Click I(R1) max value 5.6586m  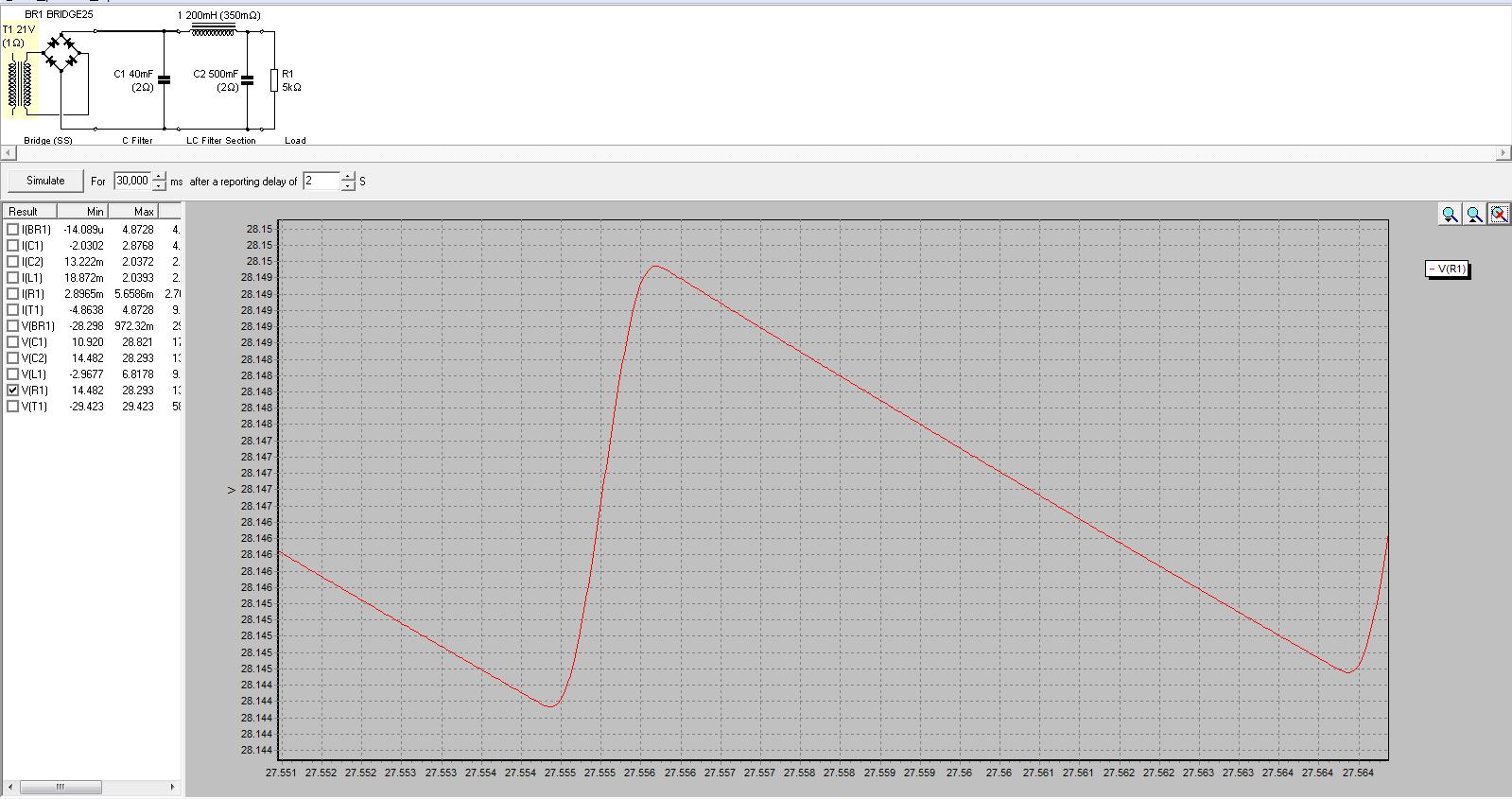(x=134, y=293)
